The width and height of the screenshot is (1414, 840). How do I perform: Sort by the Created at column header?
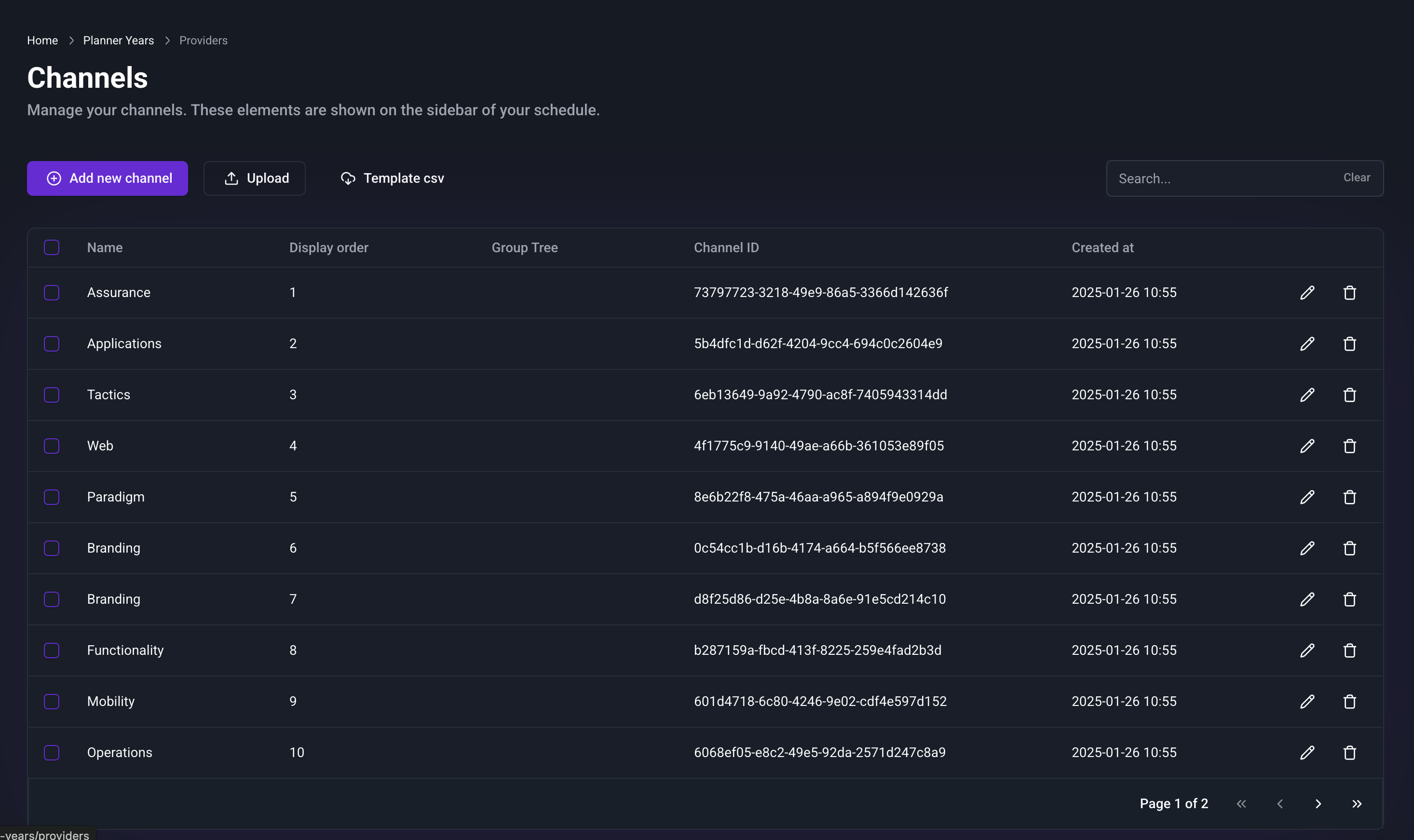[1102, 247]
